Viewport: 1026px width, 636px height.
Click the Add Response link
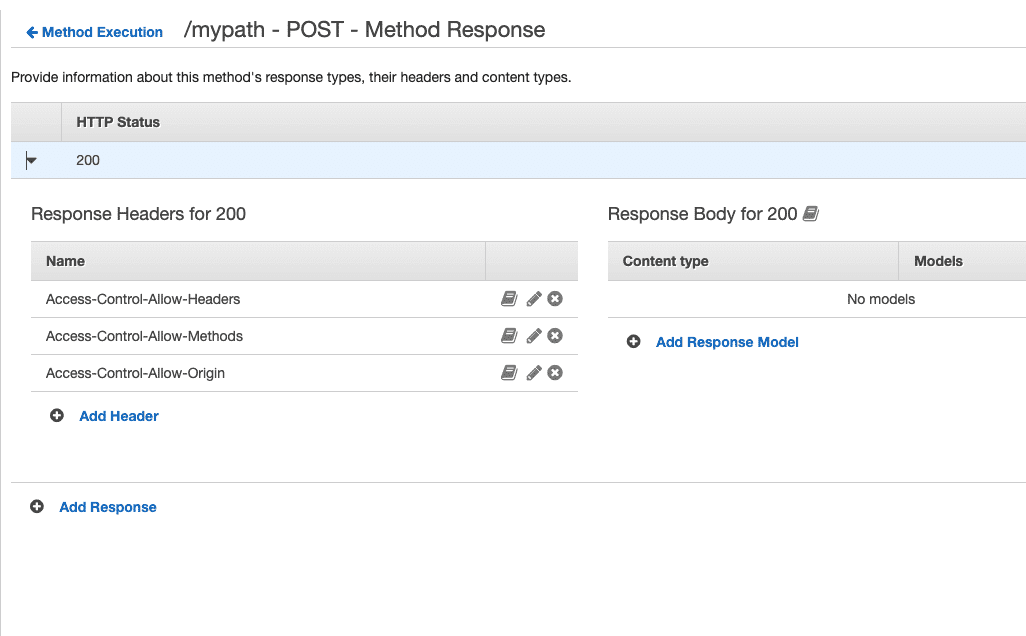point(108,507)
